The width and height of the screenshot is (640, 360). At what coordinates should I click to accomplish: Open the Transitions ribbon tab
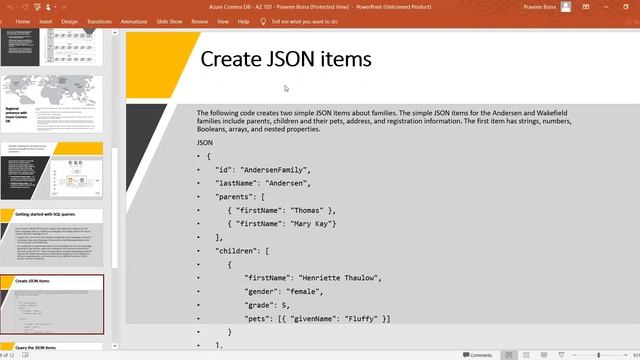(x=99, y=22)
